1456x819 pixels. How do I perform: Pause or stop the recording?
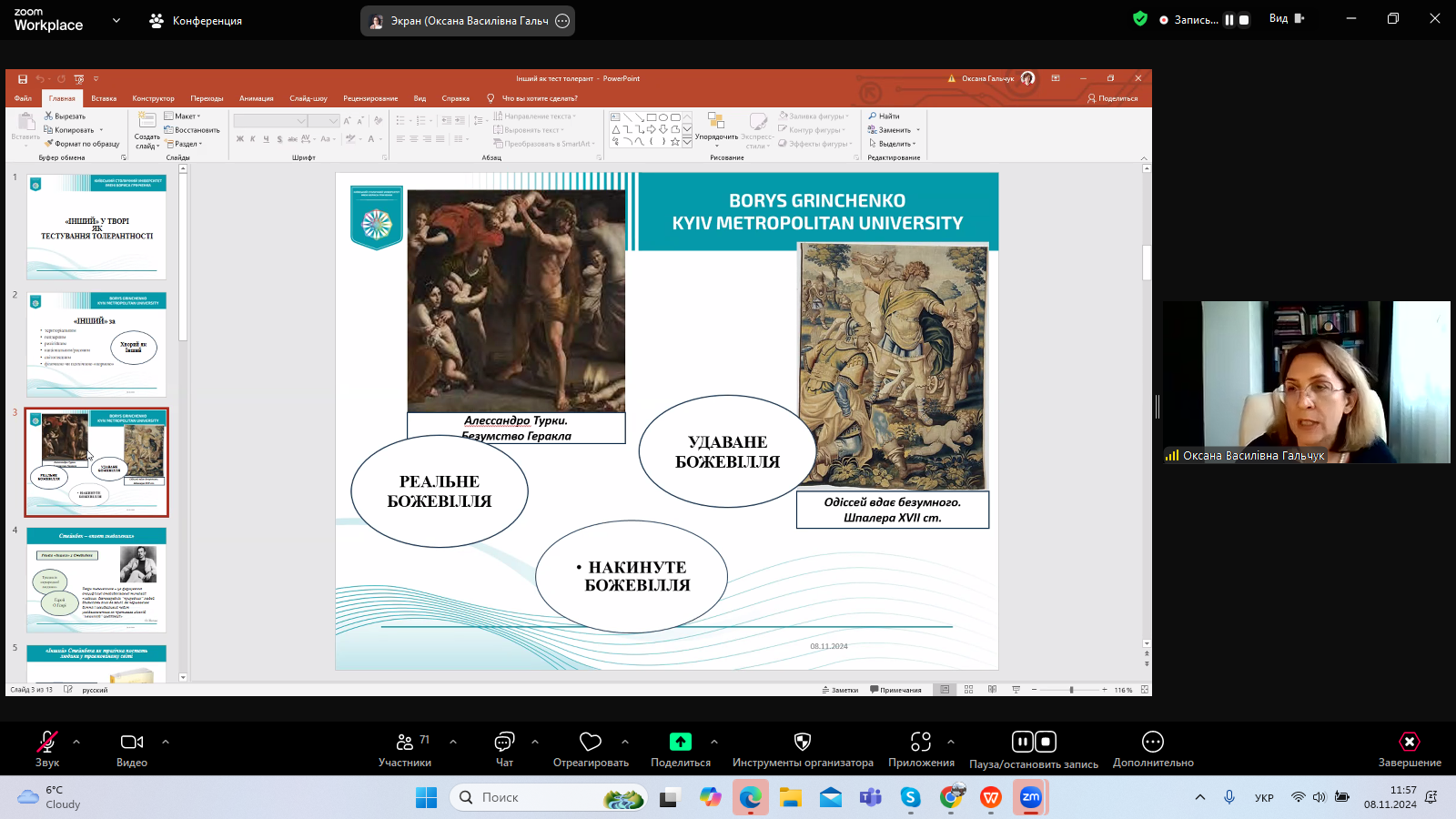[x=1034, y=743]
